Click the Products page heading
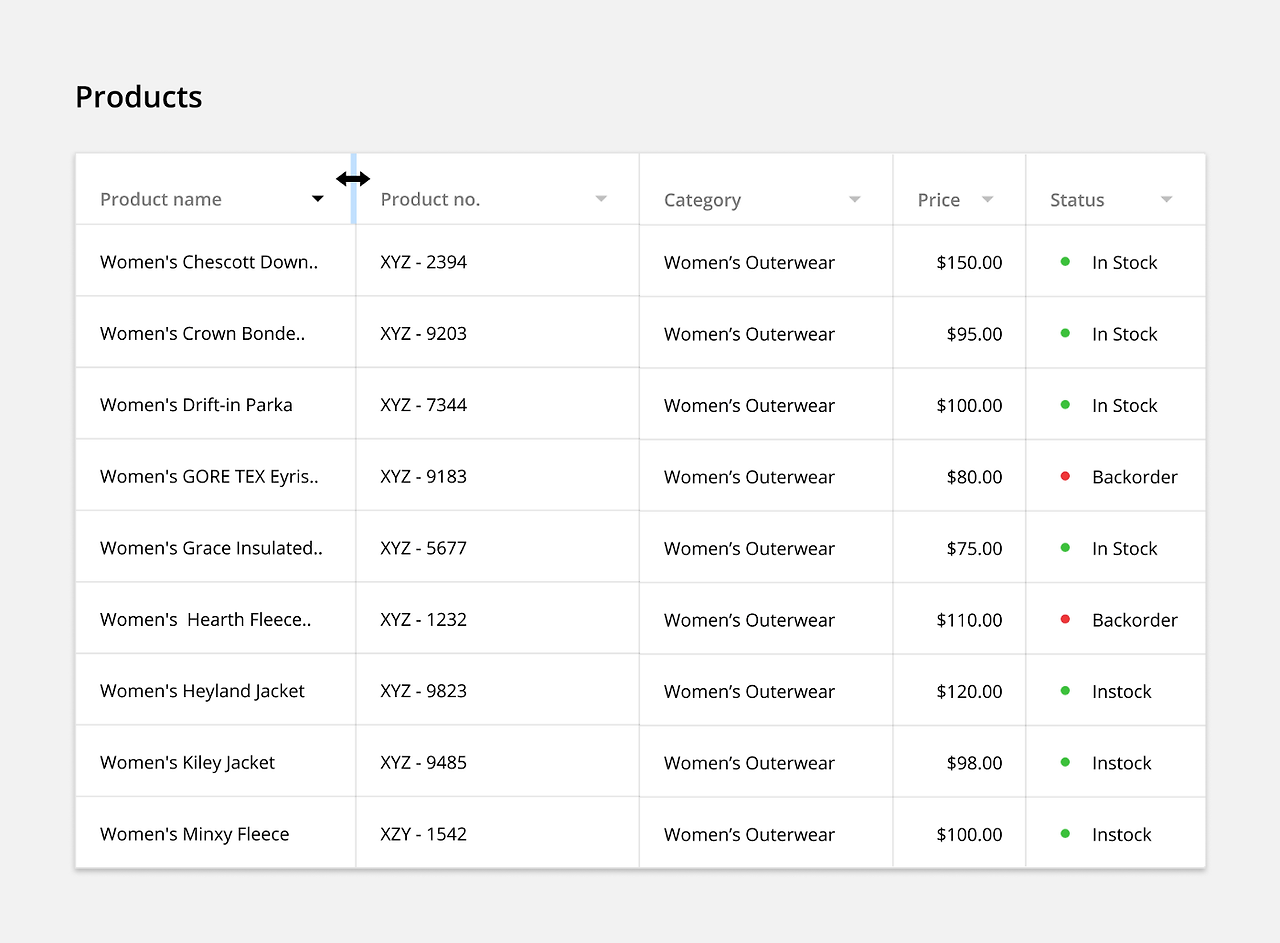The width and height of the screenshot is (1280, 943). (138, 96)
